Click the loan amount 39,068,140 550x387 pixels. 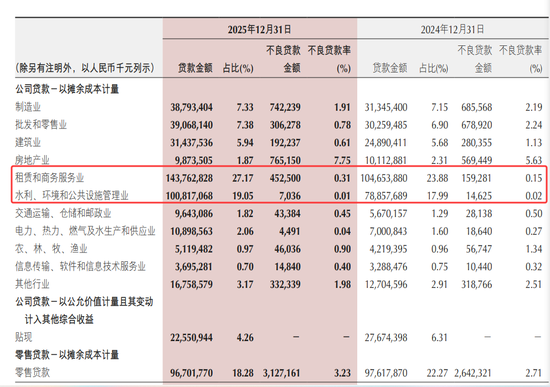pyautogui.click(x=192, y=125)
